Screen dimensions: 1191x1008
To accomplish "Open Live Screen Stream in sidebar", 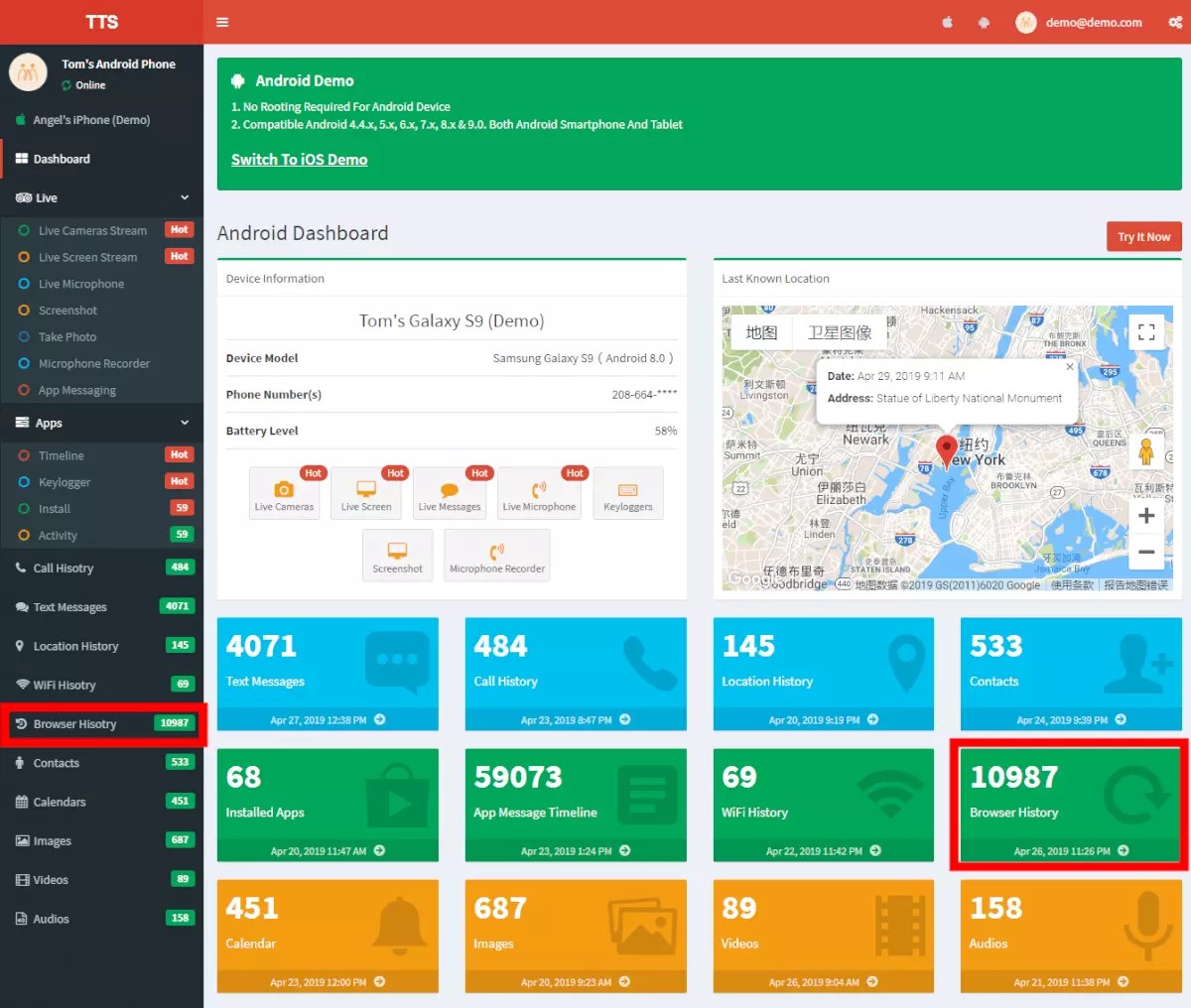I will pos(101,257).
